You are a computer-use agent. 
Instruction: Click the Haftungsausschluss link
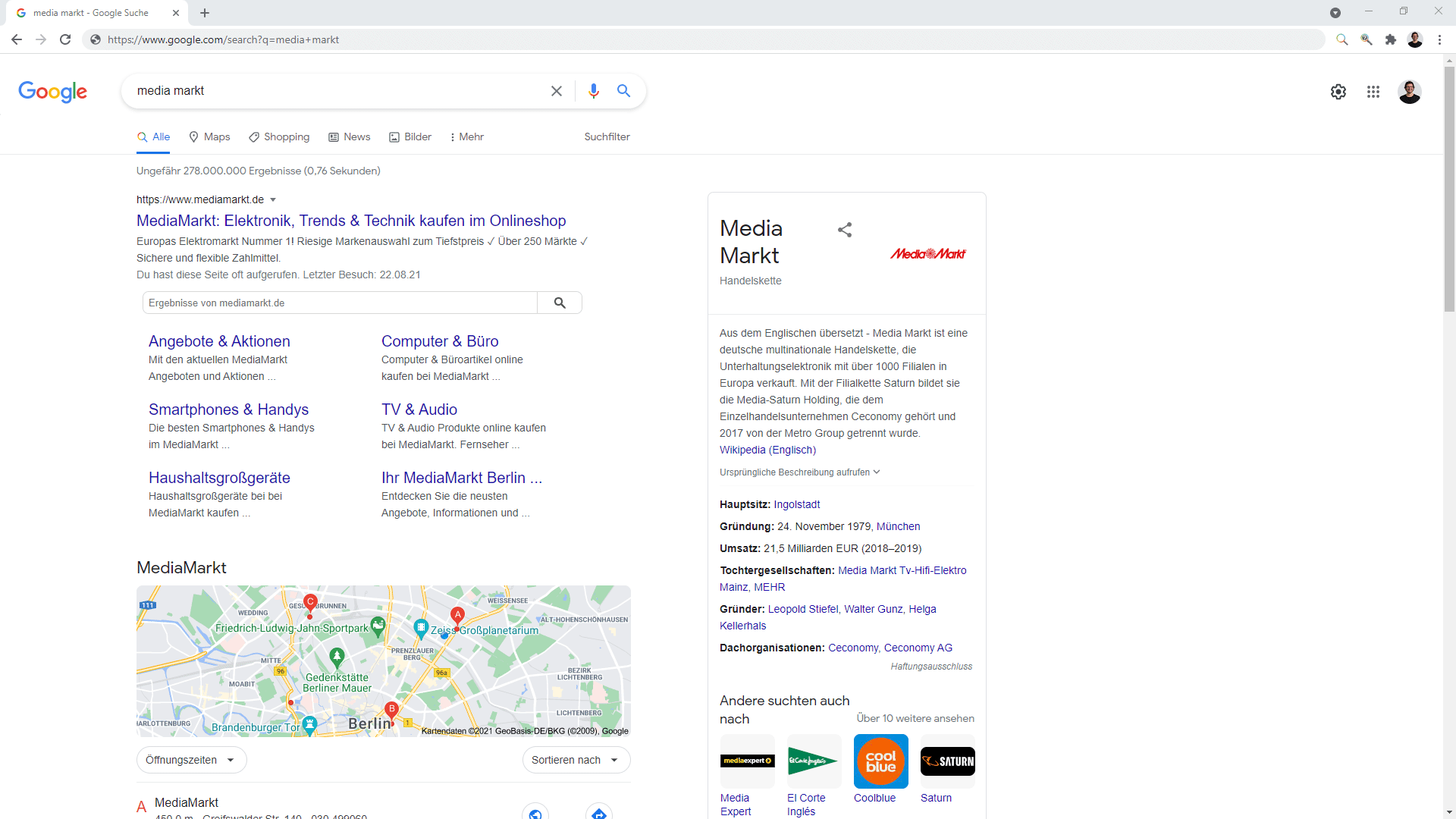pyautogui.click(x=931, y=667)
